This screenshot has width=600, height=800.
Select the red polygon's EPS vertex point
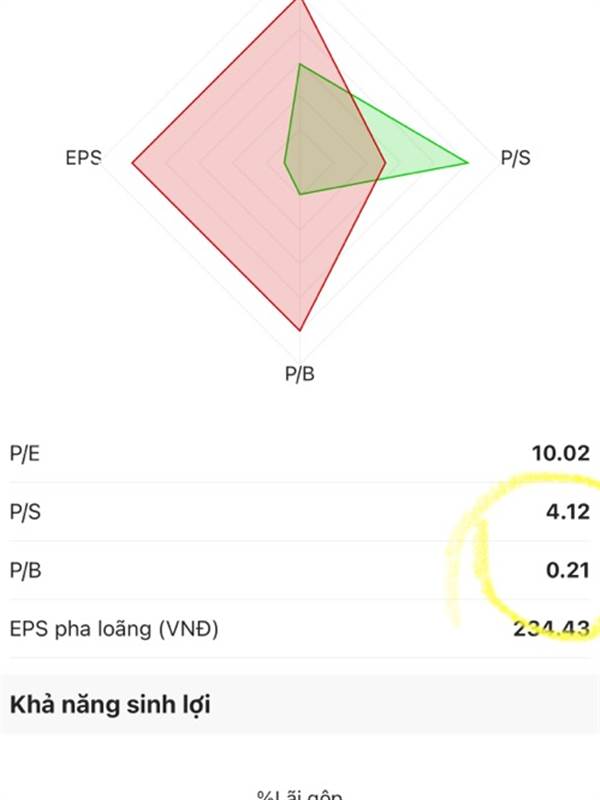point(132,163)
